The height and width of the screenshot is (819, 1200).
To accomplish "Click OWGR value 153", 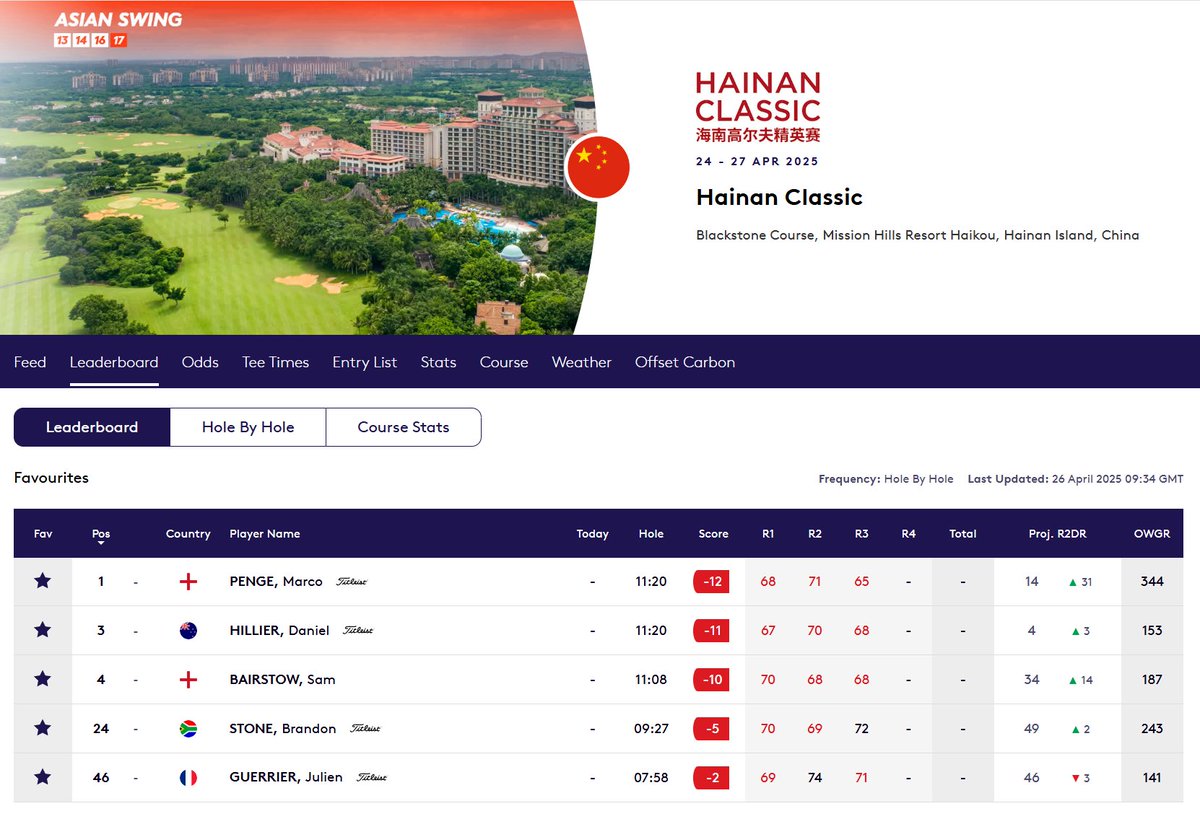I will pos(1152,630).
